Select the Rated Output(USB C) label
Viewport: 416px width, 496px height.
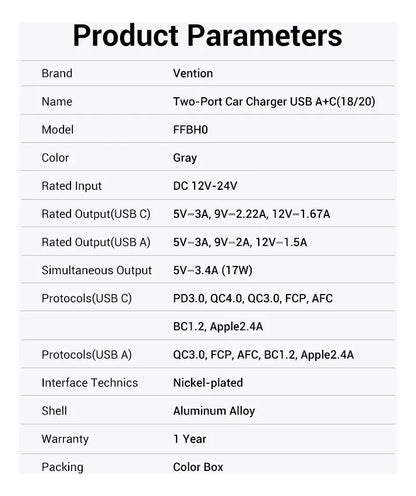[x=96, y=214]
